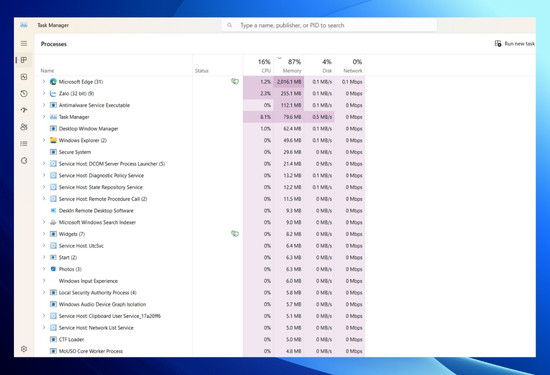The width and height of the screenshot is (550, 375).
Task: Expand Windows Explorer (2) group
Action: tap(44, 140)
